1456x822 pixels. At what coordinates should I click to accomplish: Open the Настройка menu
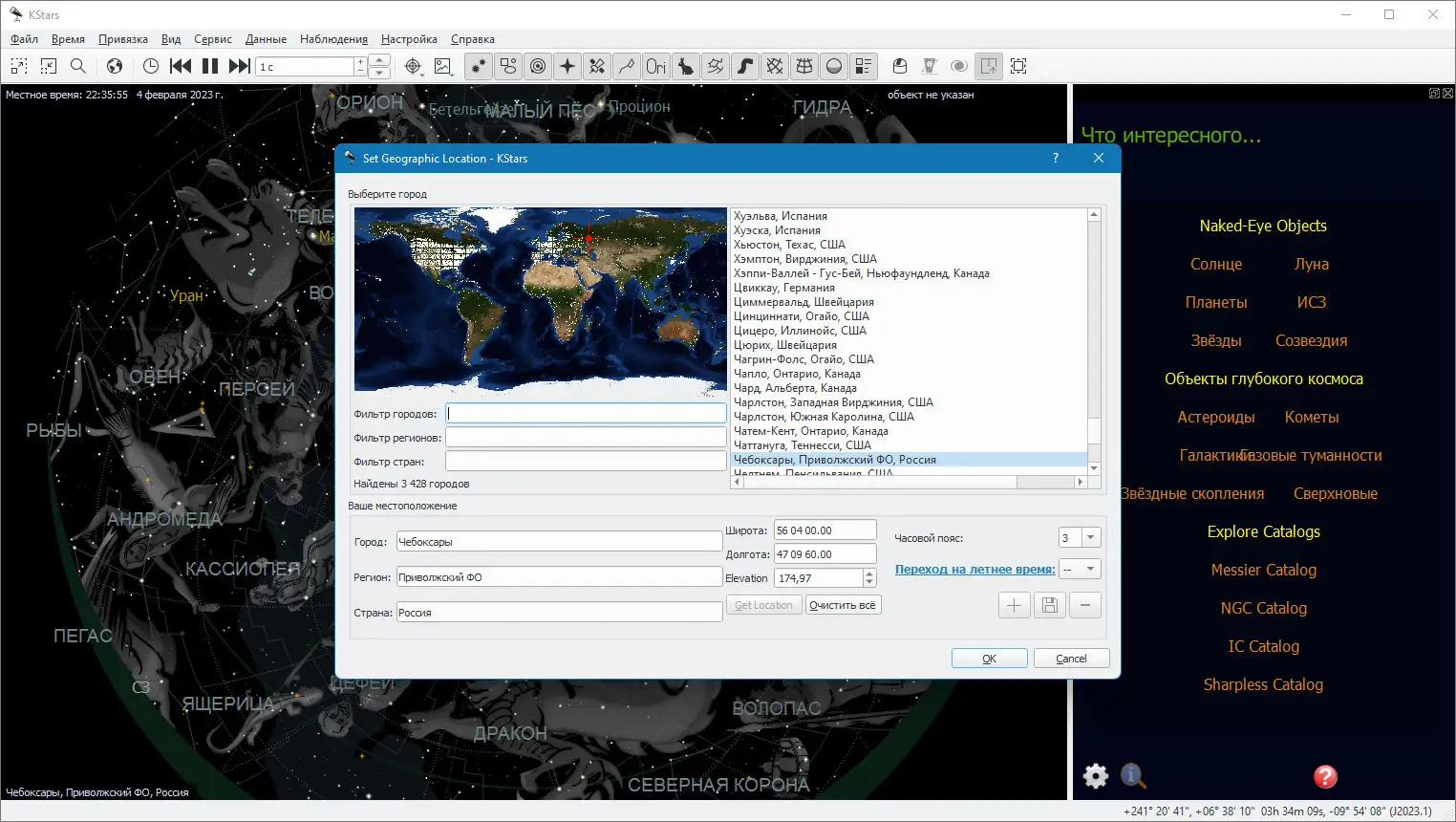409,39
